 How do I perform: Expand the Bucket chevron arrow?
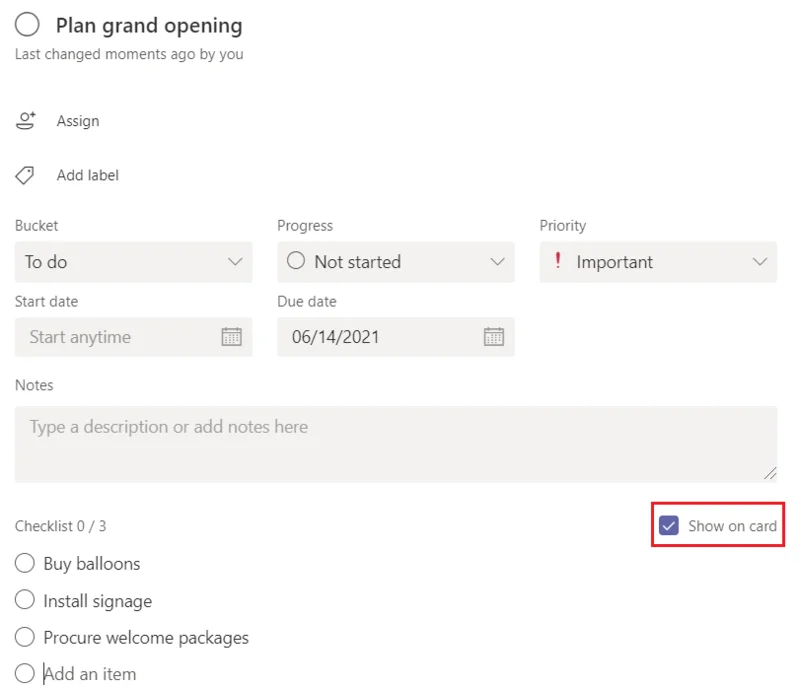pos(235,262)
